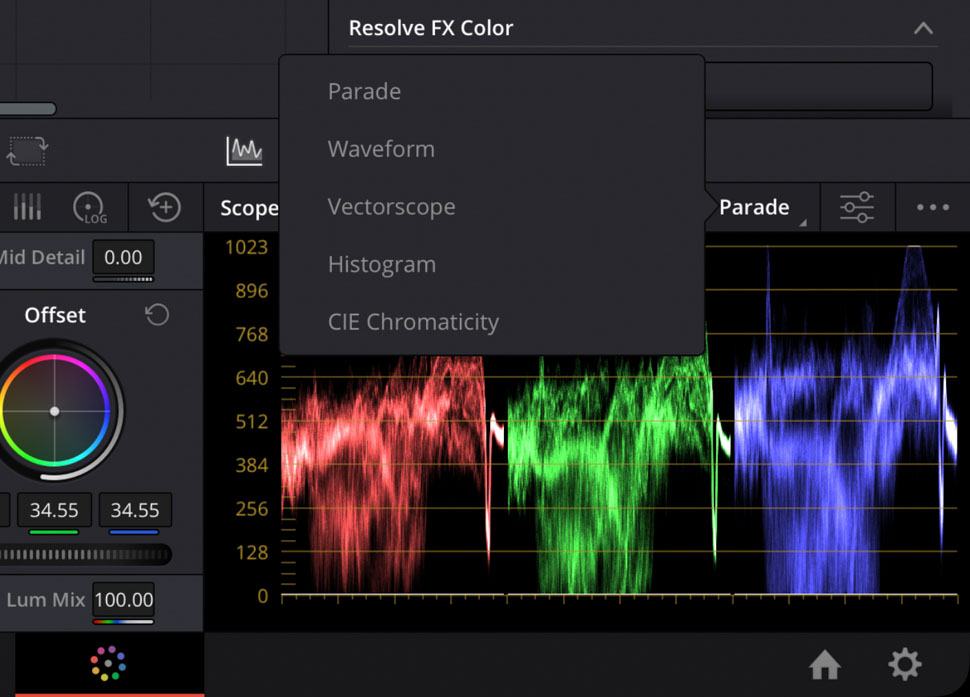This screenshot has height=697, width=970.
Task: Click the Lum Mix 100.00 field
Action: (124, 599)
